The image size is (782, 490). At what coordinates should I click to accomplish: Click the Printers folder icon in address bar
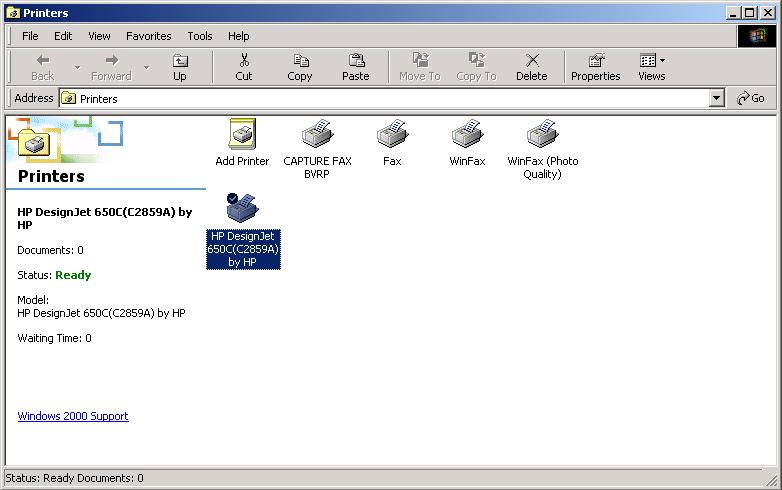[x=68, y=99]
